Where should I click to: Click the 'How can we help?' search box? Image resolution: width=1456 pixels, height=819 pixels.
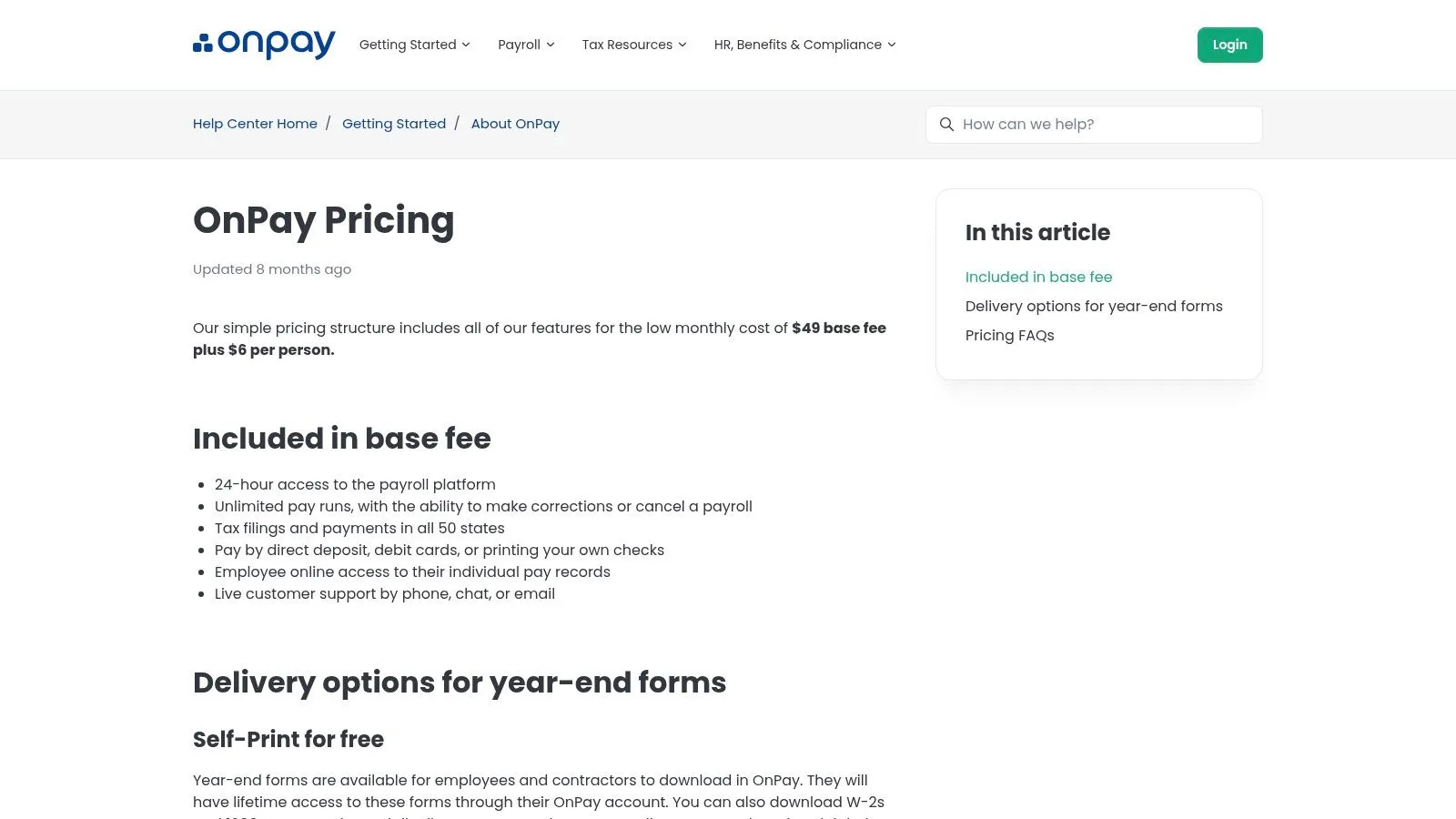[1092, 124]
